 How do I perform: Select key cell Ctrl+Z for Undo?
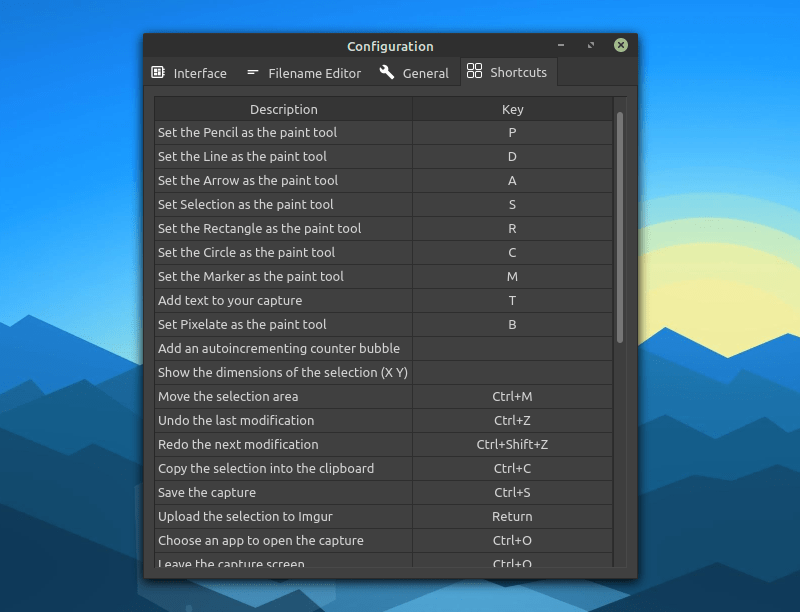512,421
